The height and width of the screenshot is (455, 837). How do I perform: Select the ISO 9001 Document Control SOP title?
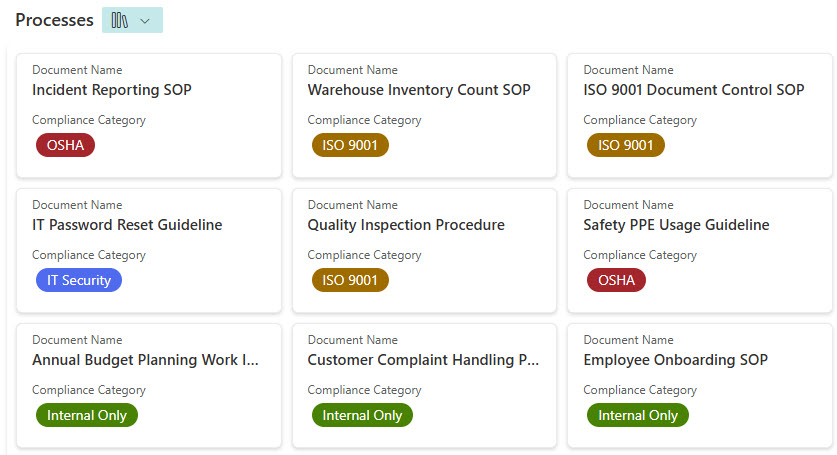694,90
